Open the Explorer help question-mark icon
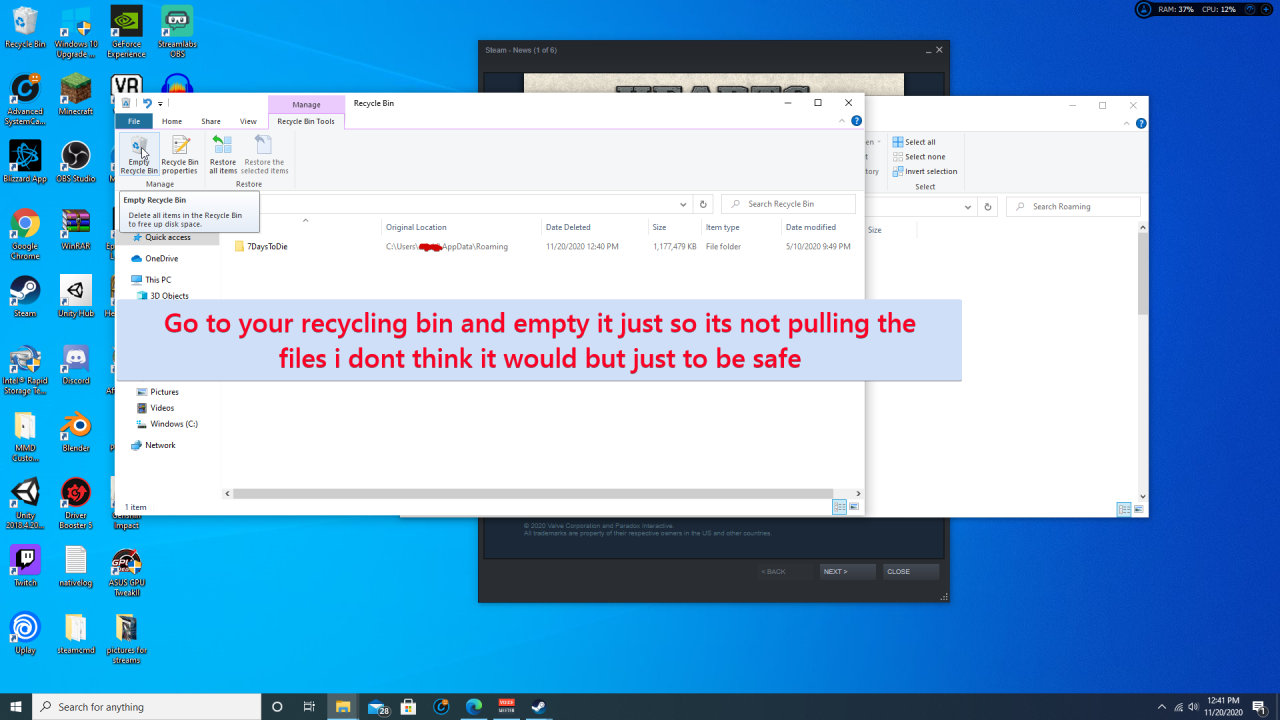 coord(856,121)
